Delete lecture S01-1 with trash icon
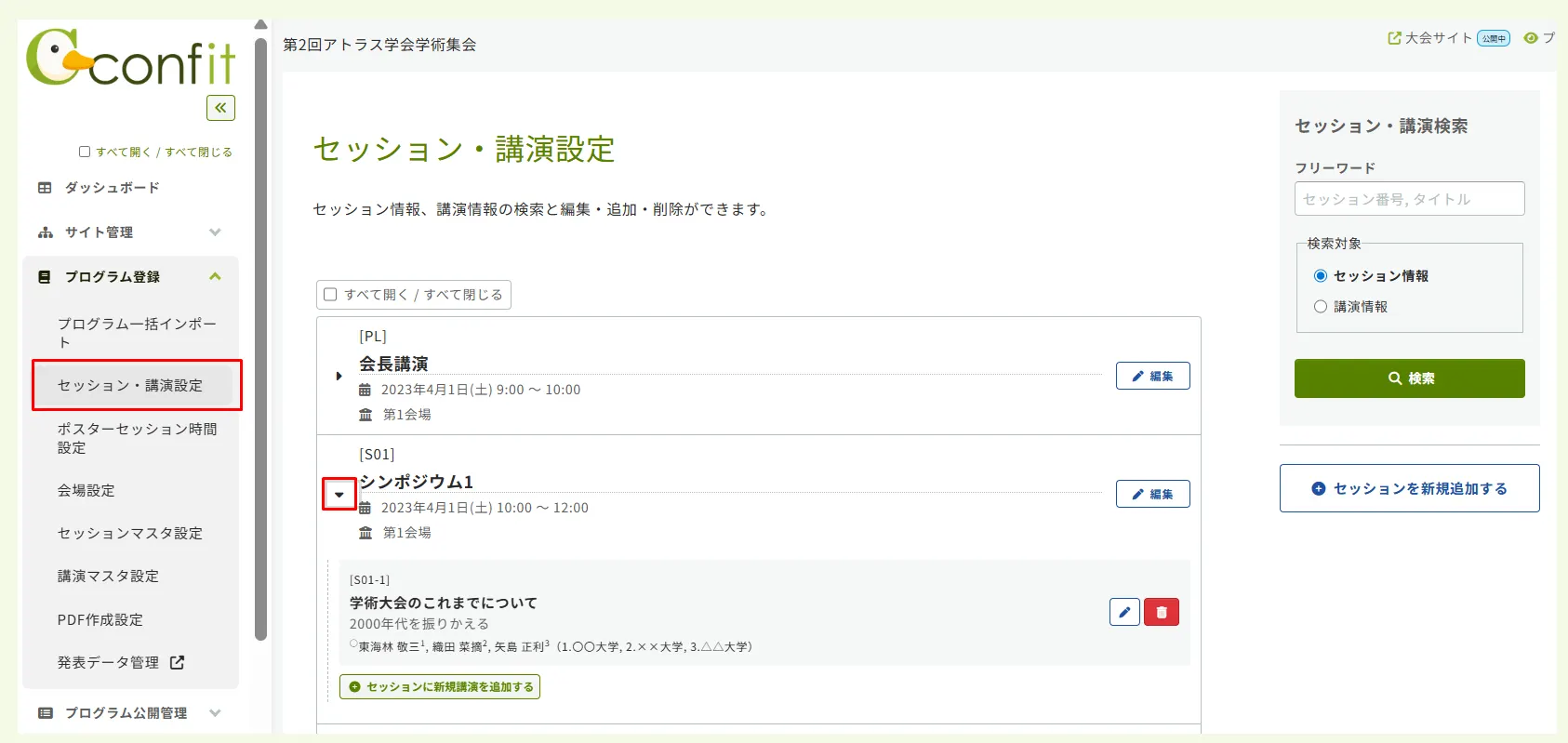 pos(1162,612)
